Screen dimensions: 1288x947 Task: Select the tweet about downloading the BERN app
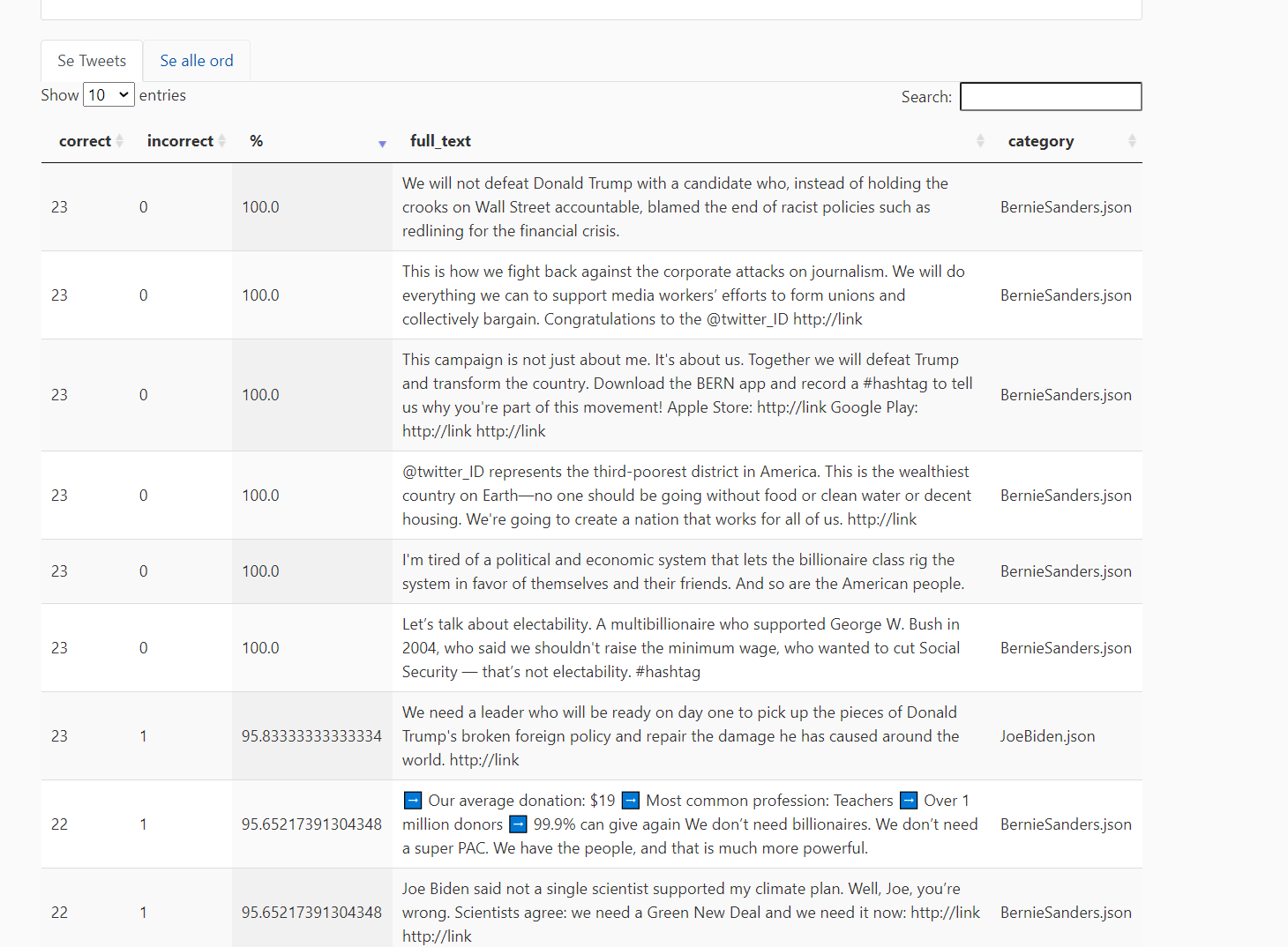687,395
